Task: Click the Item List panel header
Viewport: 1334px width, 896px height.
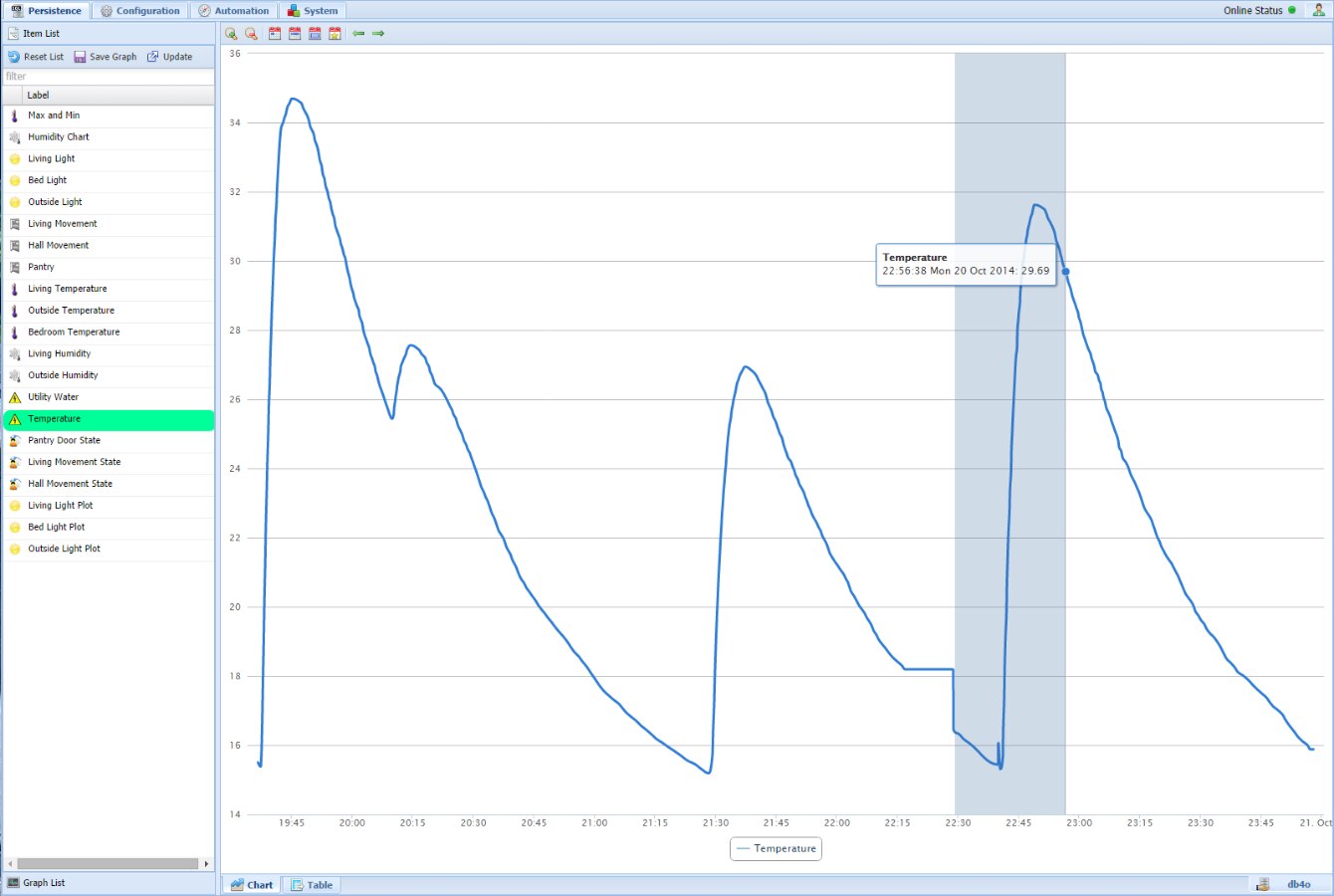Action: point(108,33)
